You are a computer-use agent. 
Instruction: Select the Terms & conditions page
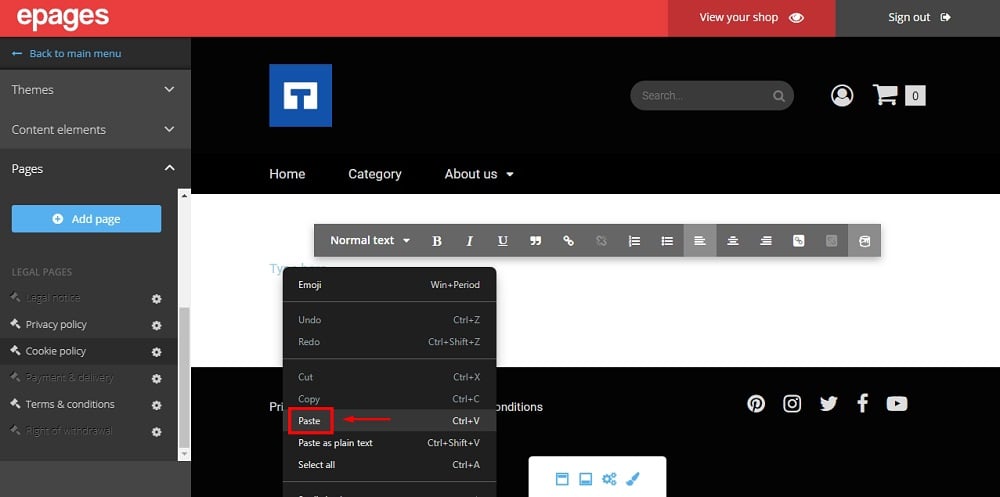tap(70, 404)
